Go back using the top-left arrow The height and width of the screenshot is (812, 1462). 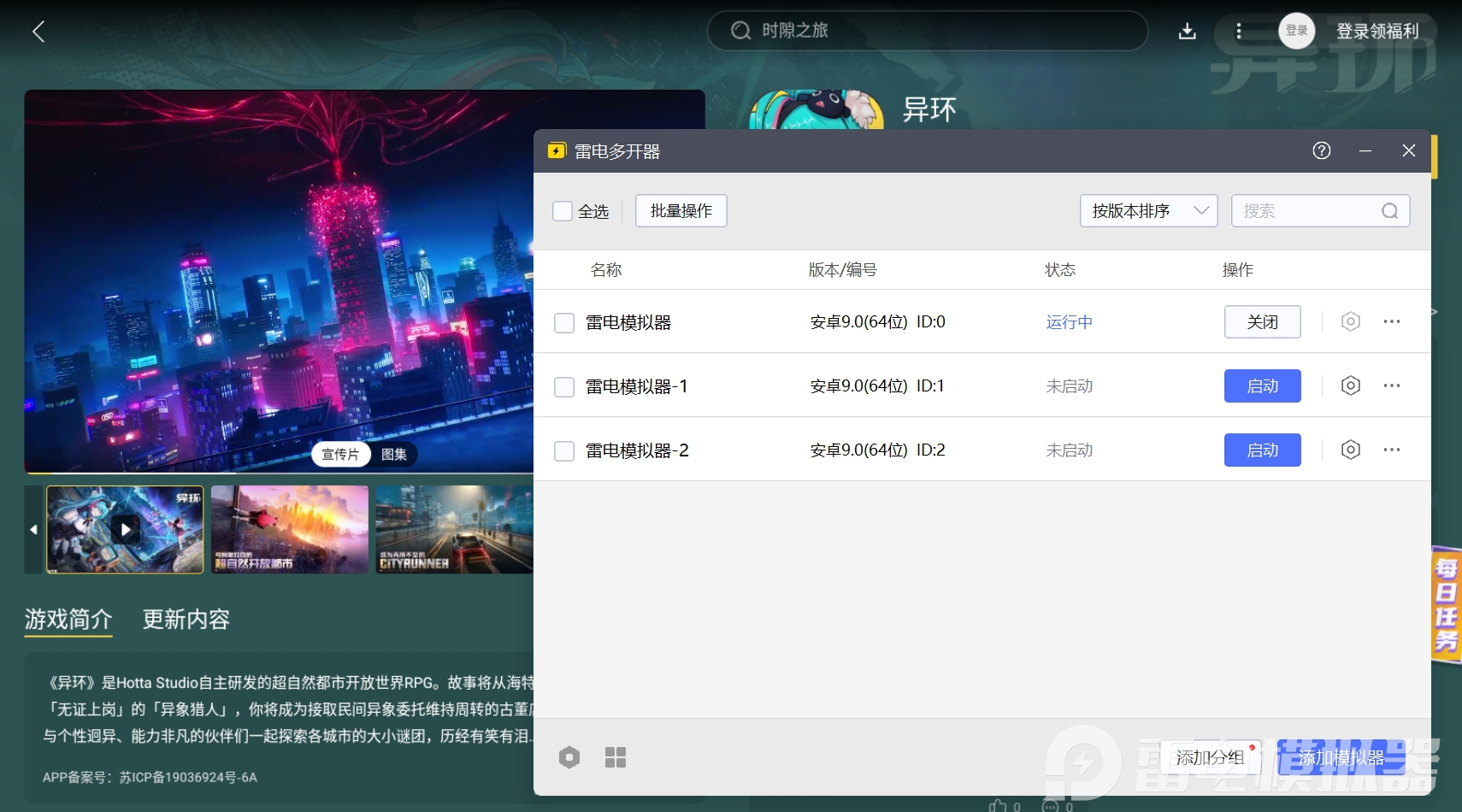38,32
